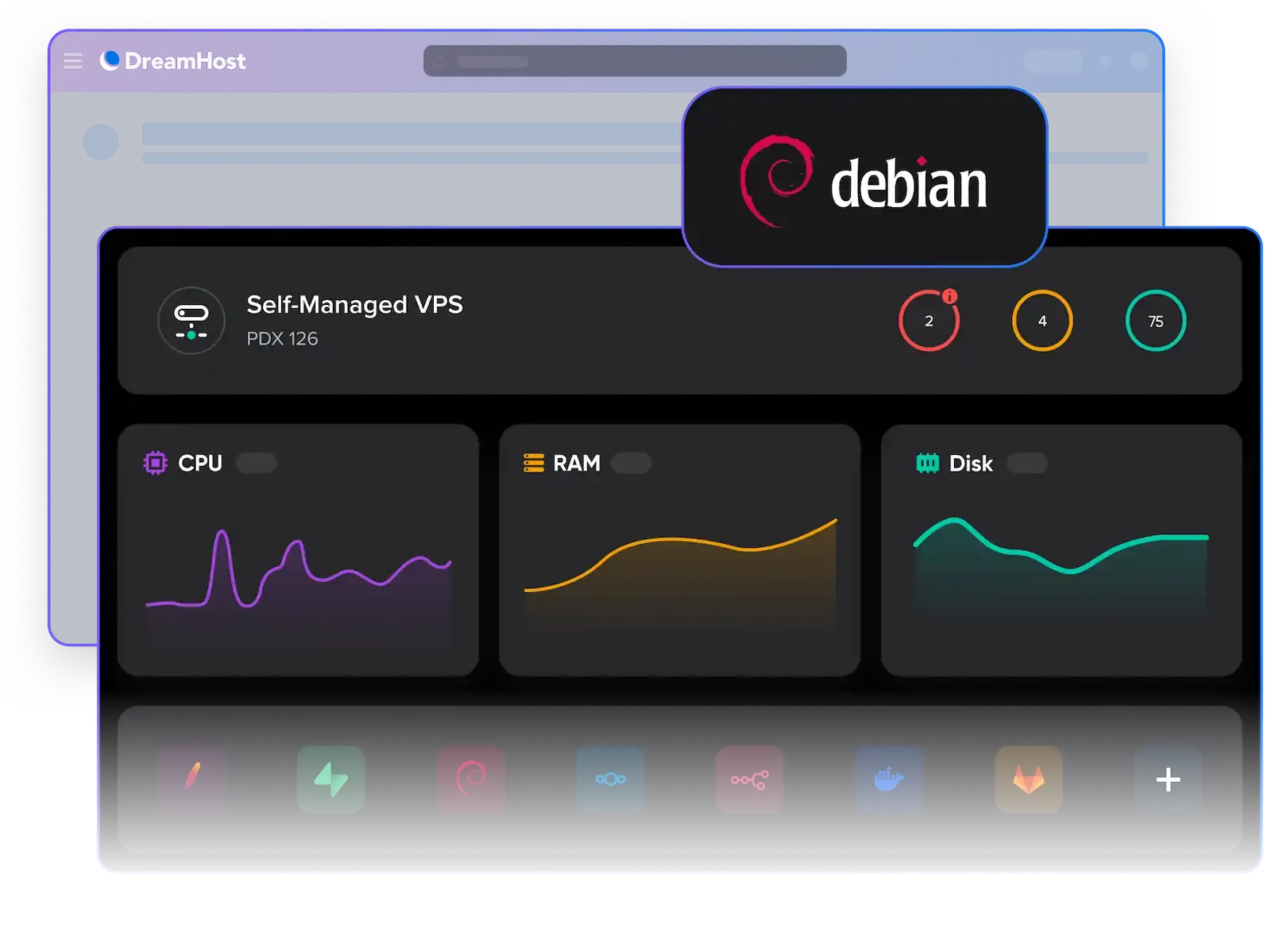Open the orange circle showing 4
The width and height of the screenshot is (1271, 952).
pos(1042,321)
